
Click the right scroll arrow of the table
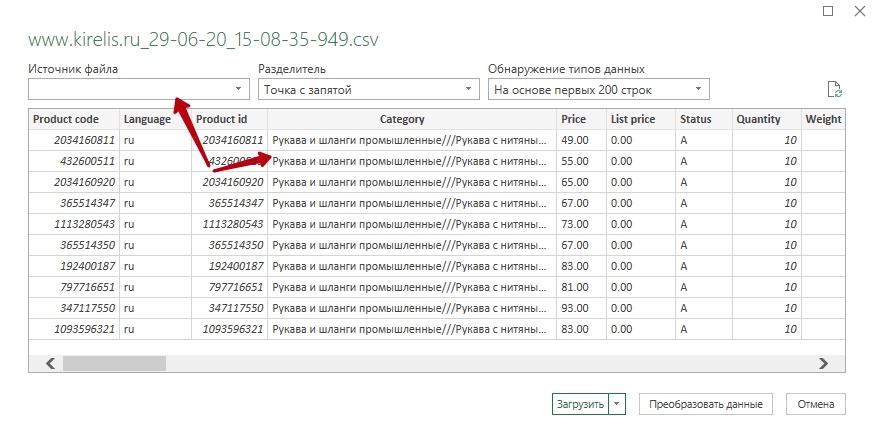[823, 364]
